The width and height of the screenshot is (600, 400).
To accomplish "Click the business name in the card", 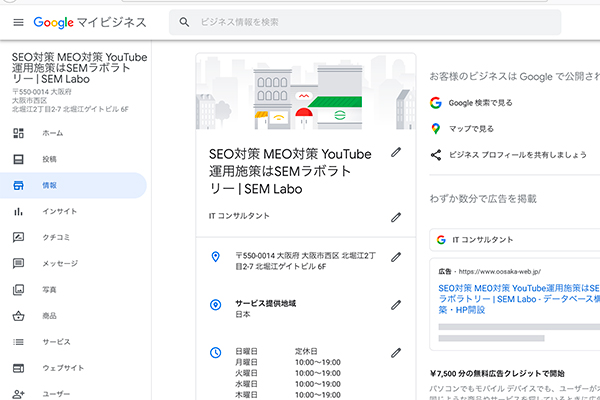I will pos(290,171).
